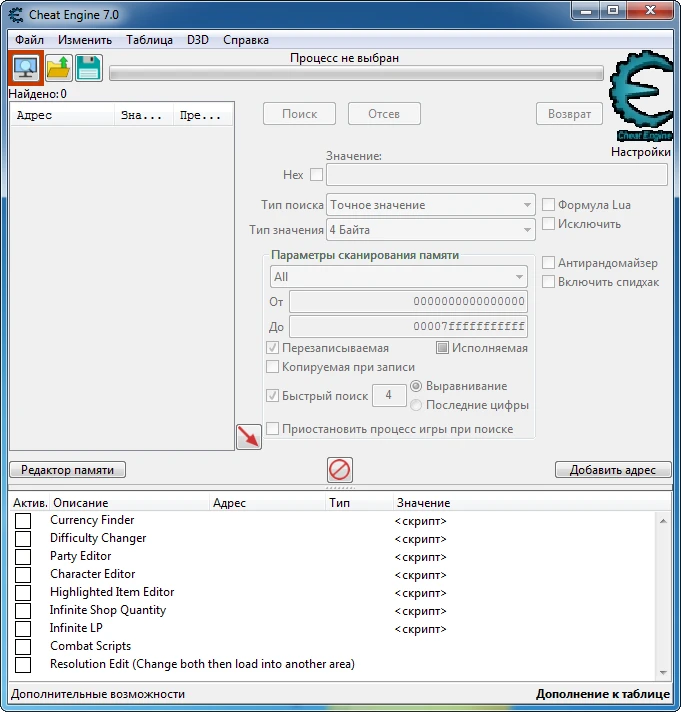Enable Приостановить процесс игры при поиске
This screenshot has height=712, width=681.
tap(272, 429)
